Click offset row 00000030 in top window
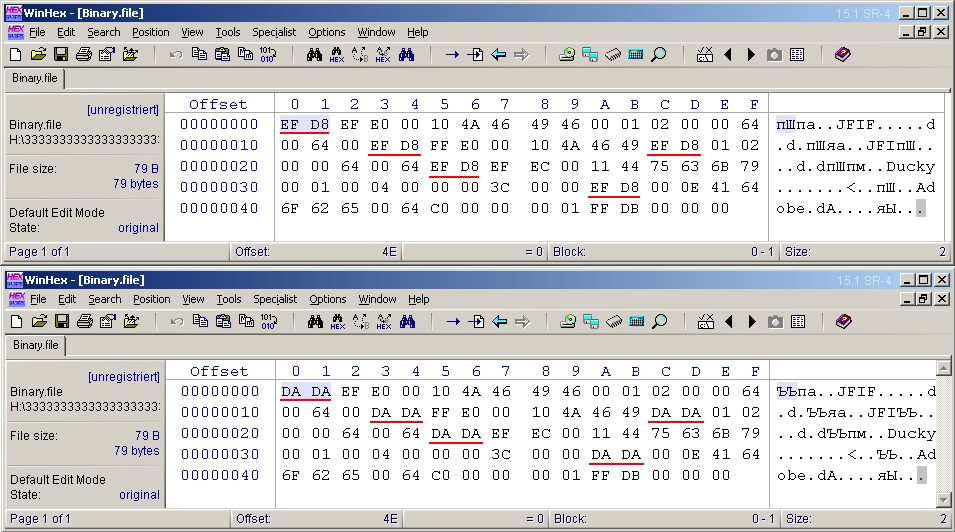This screenshot has height=532, width=955. pos(219,187)
